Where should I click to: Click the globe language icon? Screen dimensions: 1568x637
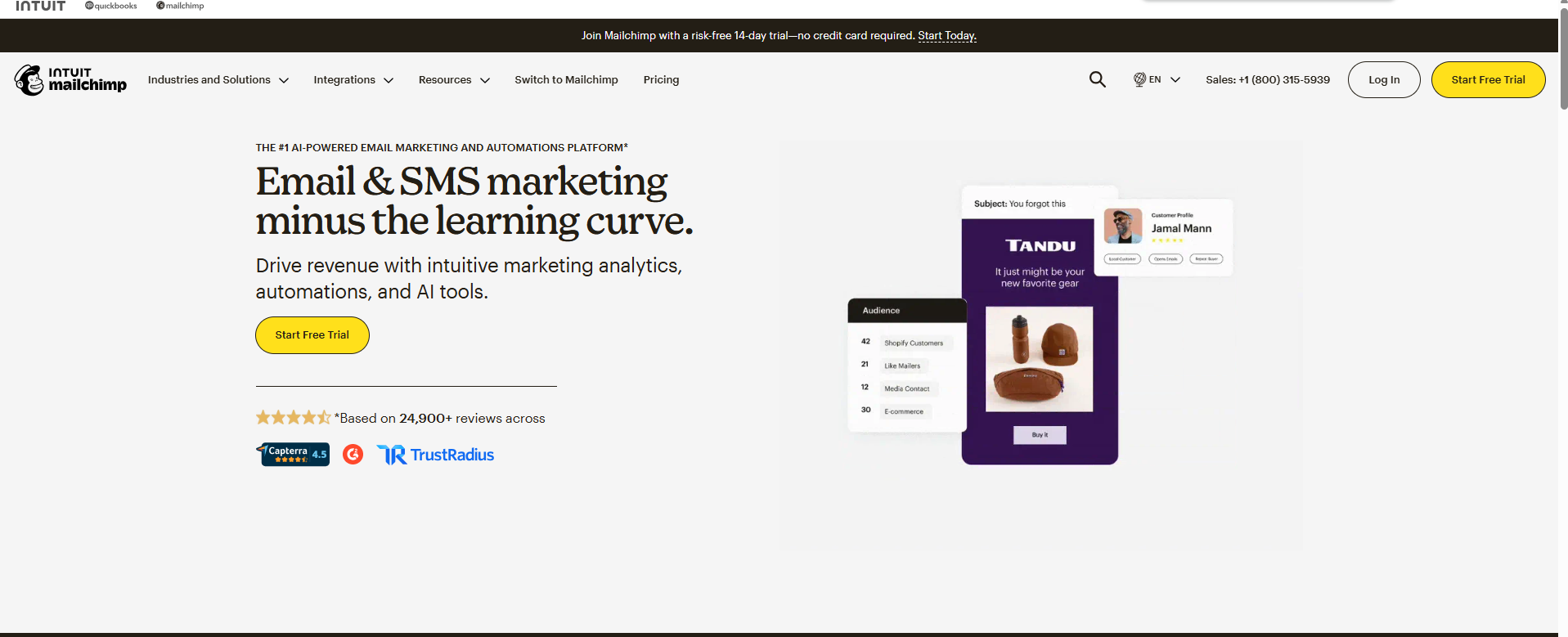[1139, 79]
